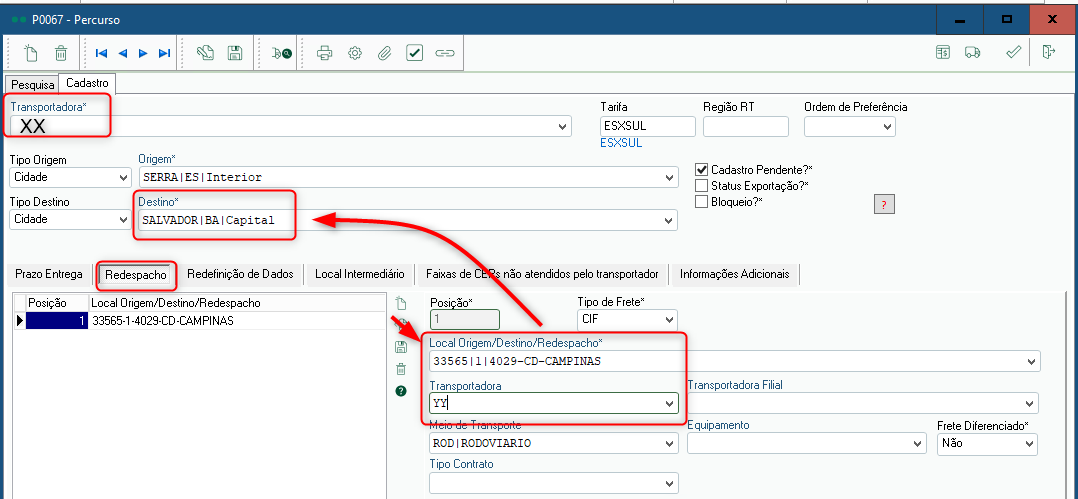Print the current Percurso record
1078x499 pixels.
pos(324,53)
